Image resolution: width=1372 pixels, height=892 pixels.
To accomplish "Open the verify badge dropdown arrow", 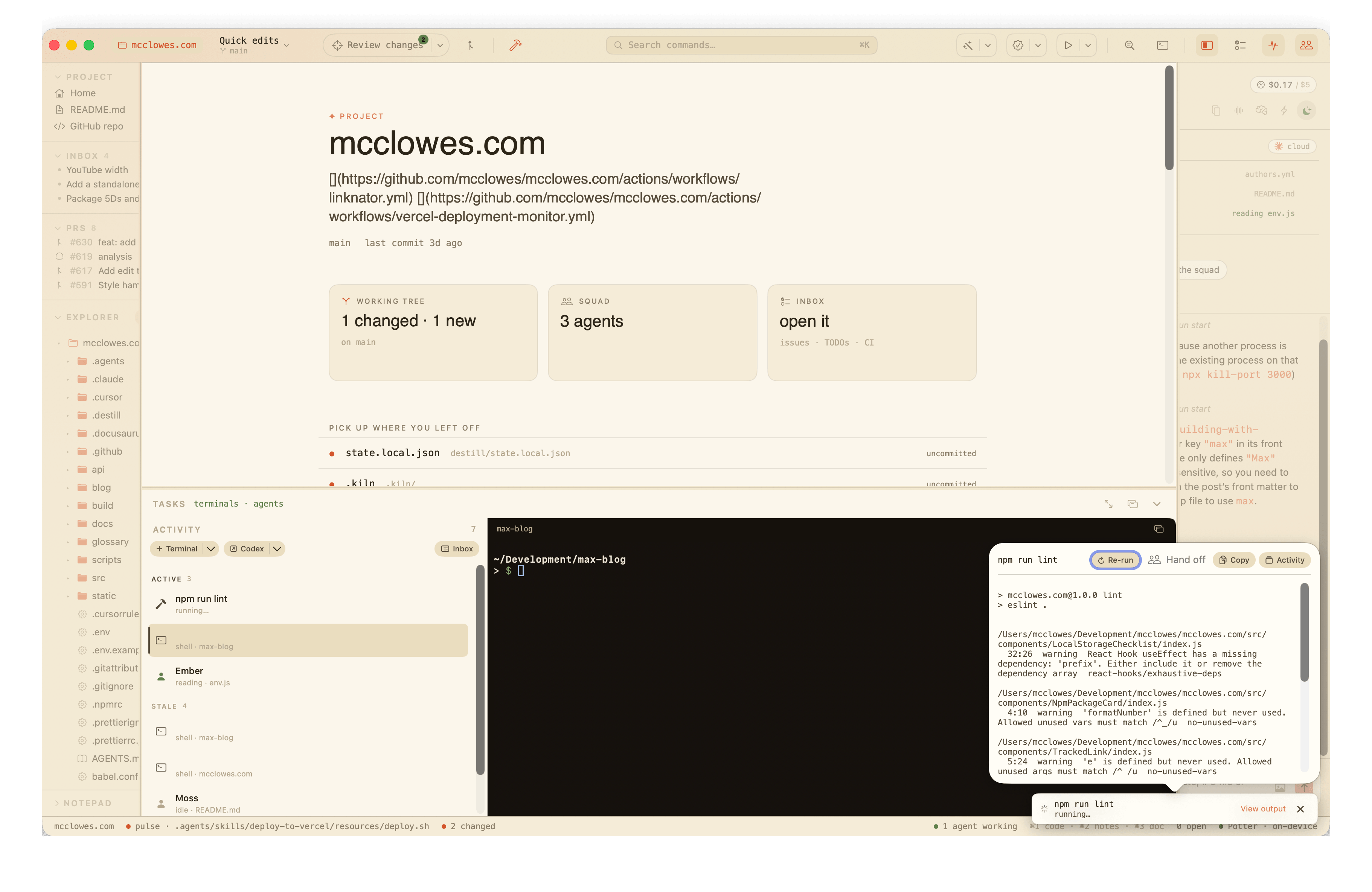I will 1038,45.
